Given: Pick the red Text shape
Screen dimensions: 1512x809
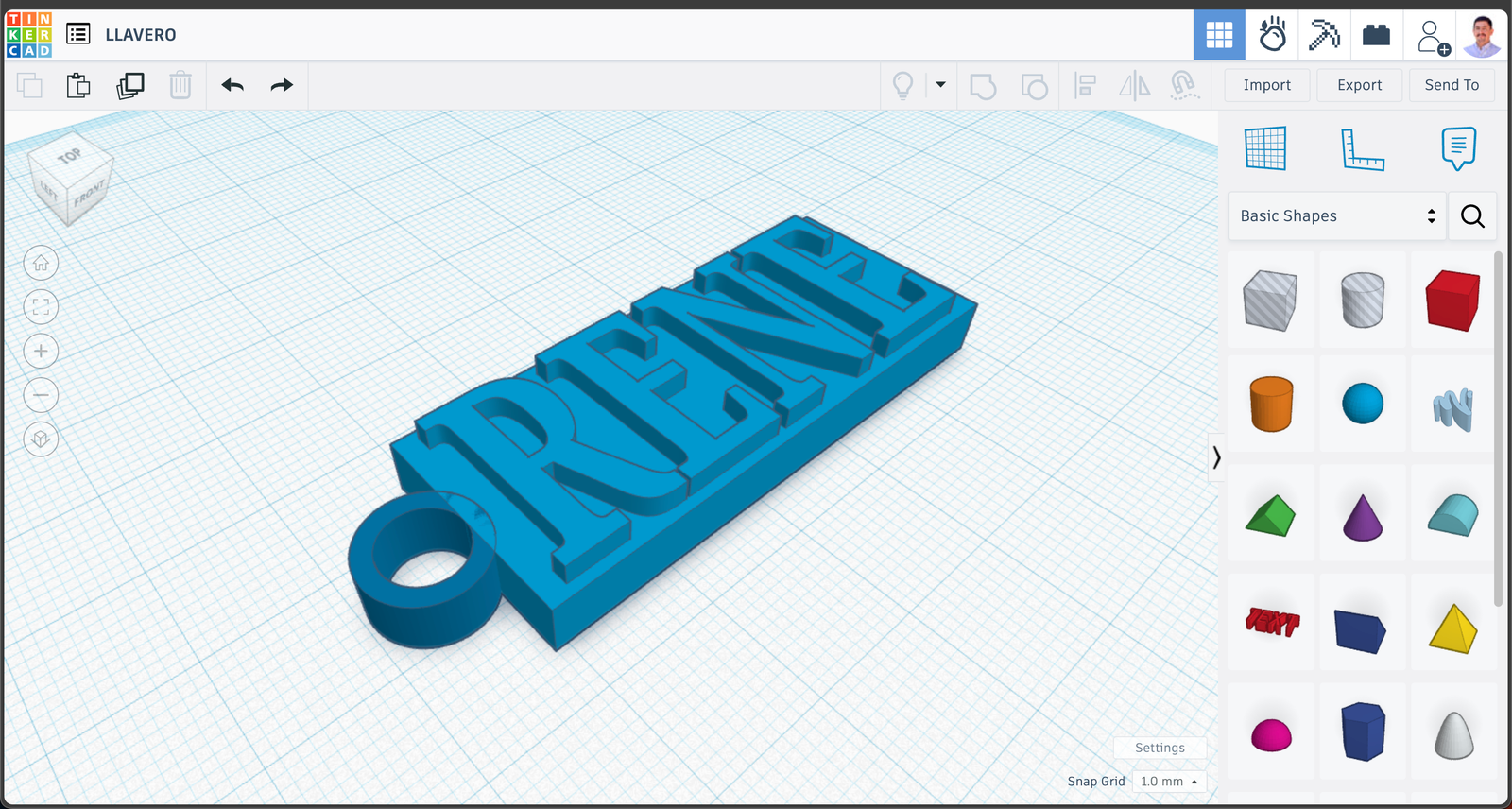Looking at the screenshot, I should coord(1271,622).
